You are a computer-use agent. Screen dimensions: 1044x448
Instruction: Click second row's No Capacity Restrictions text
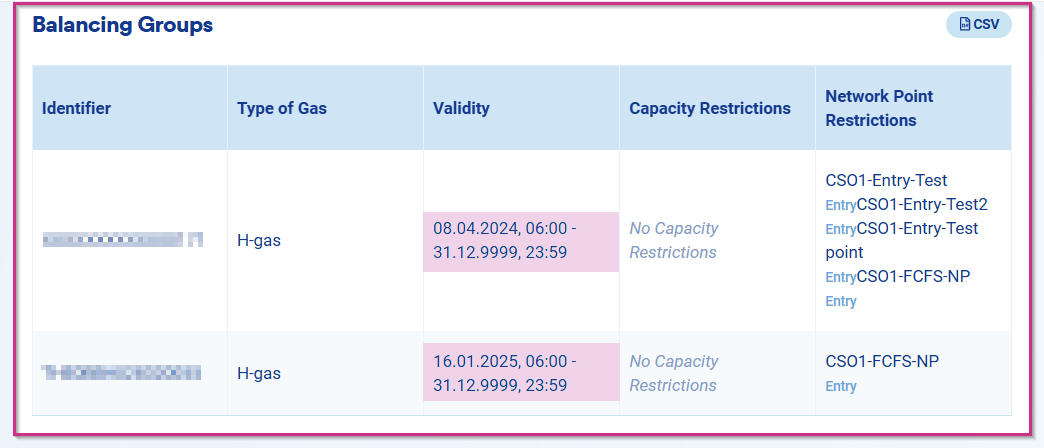pos(673,374)
